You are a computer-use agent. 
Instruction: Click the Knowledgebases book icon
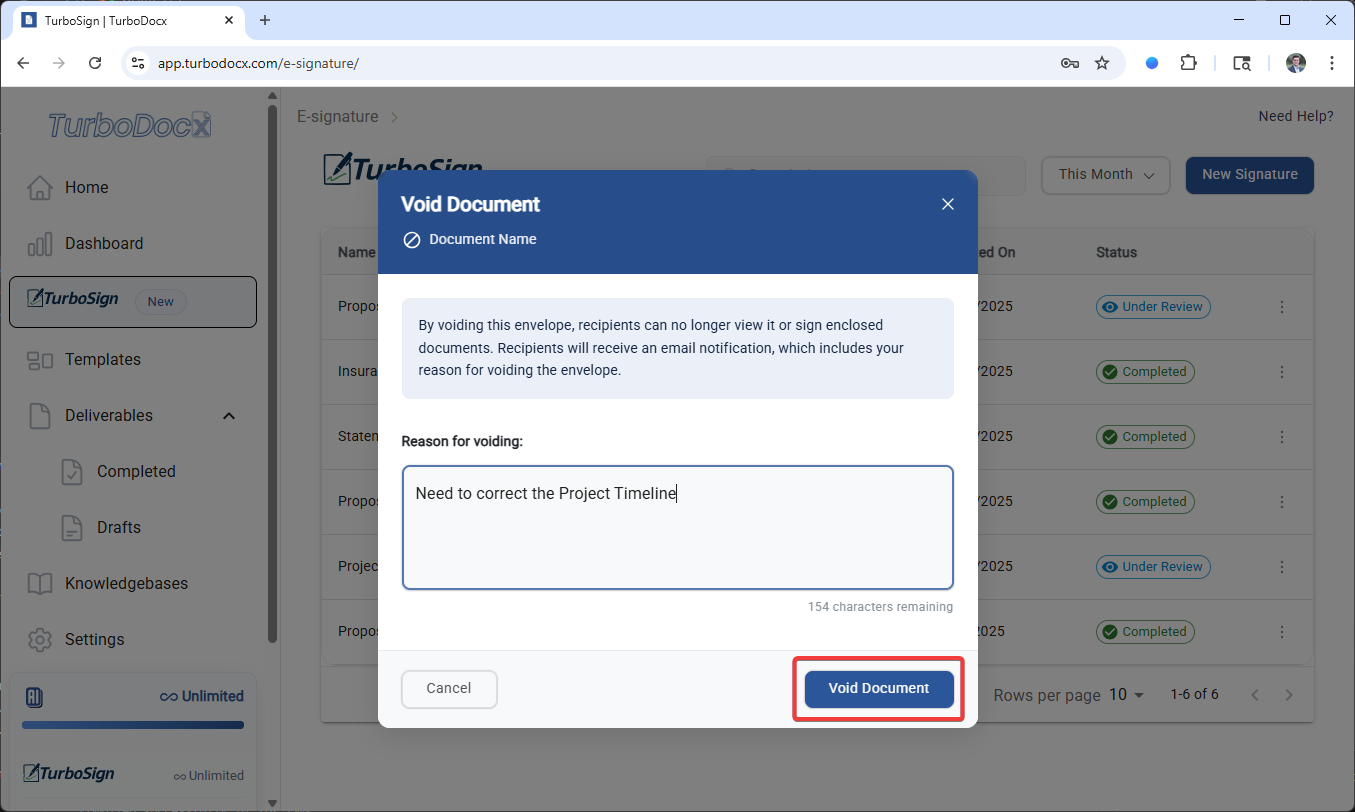tap(40, 584)
